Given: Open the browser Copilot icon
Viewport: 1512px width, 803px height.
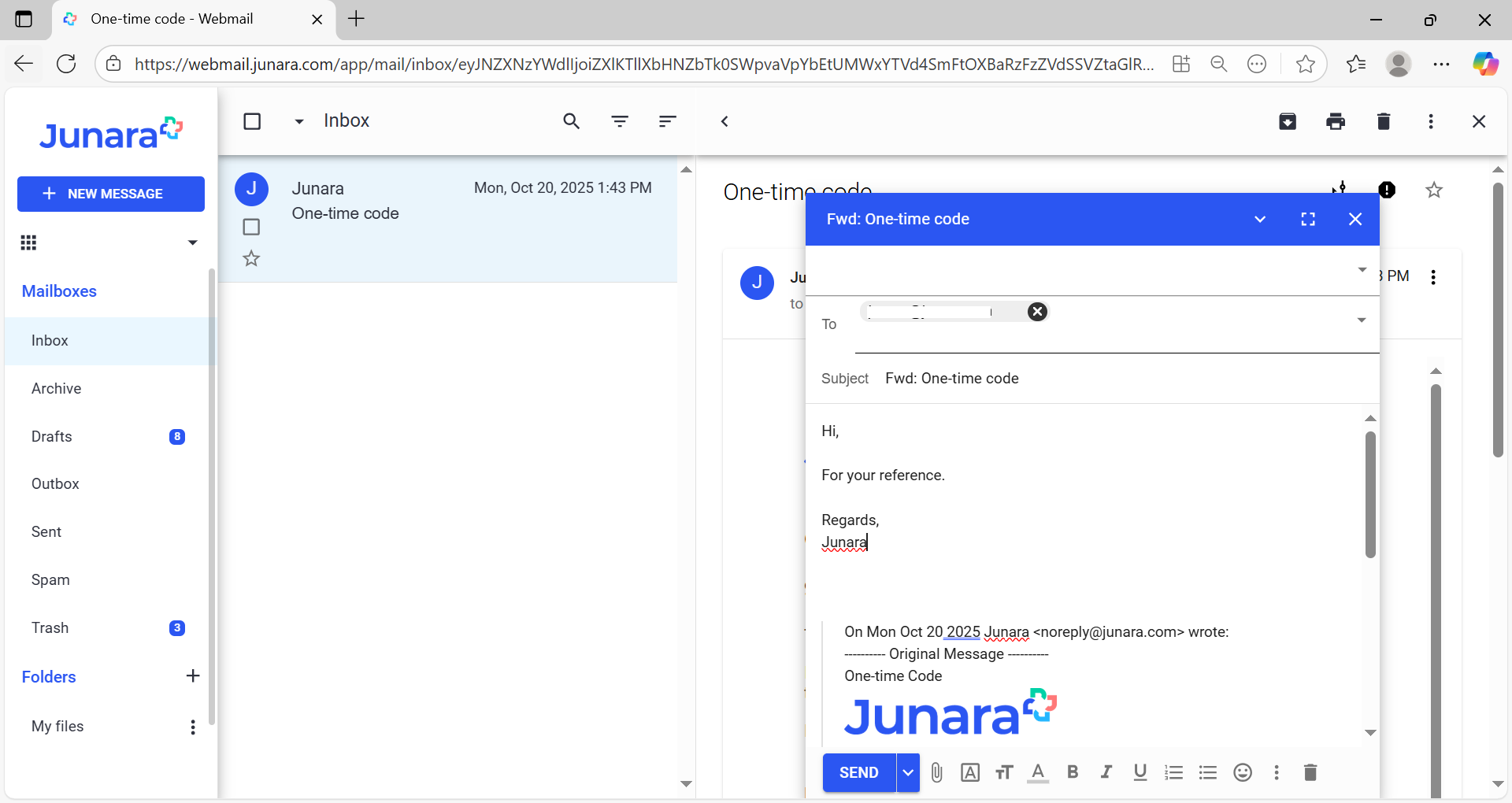Looking at the screenshot, I should (x=1485, y=64).
